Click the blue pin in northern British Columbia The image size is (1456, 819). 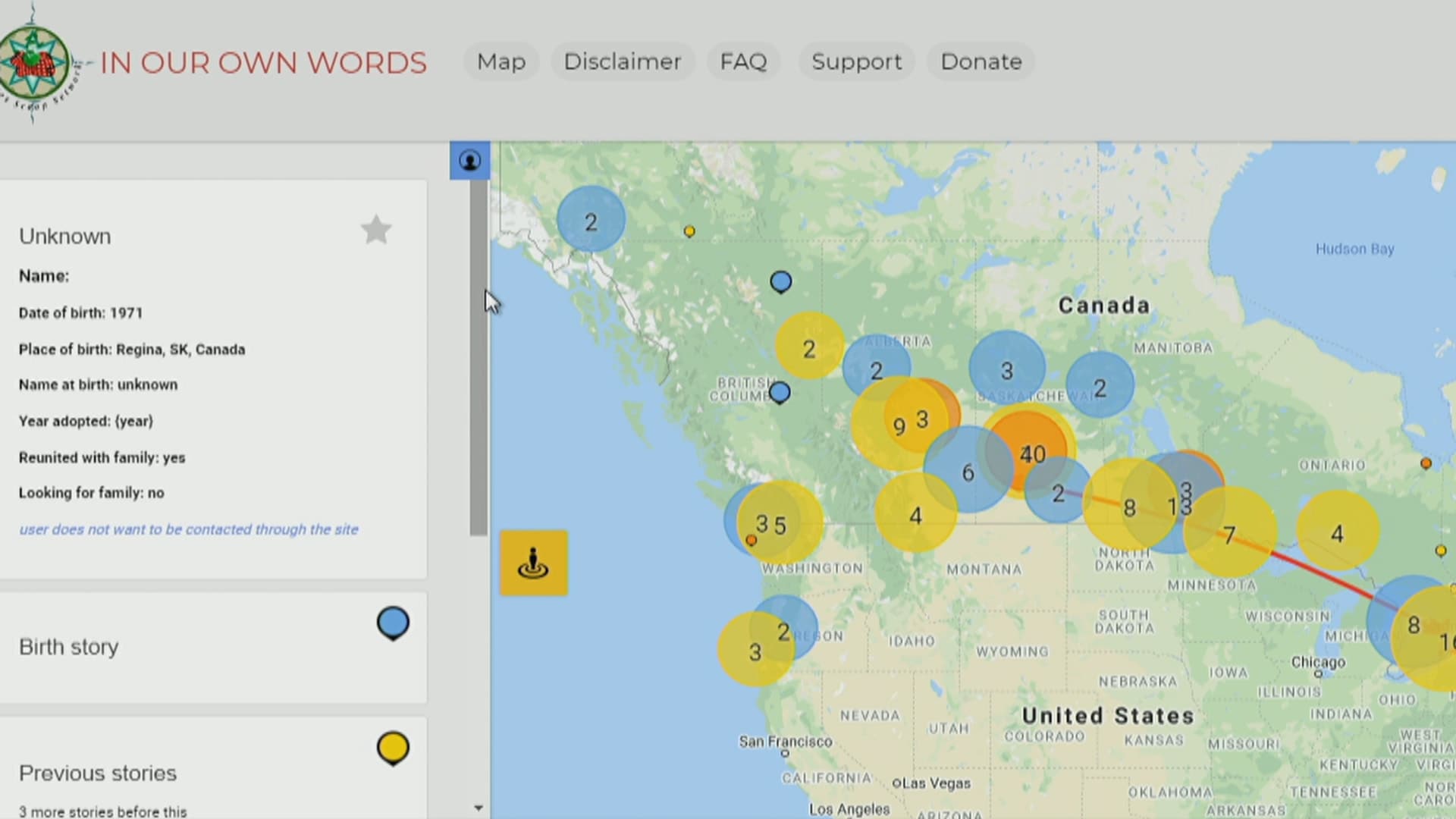(781, 282)
